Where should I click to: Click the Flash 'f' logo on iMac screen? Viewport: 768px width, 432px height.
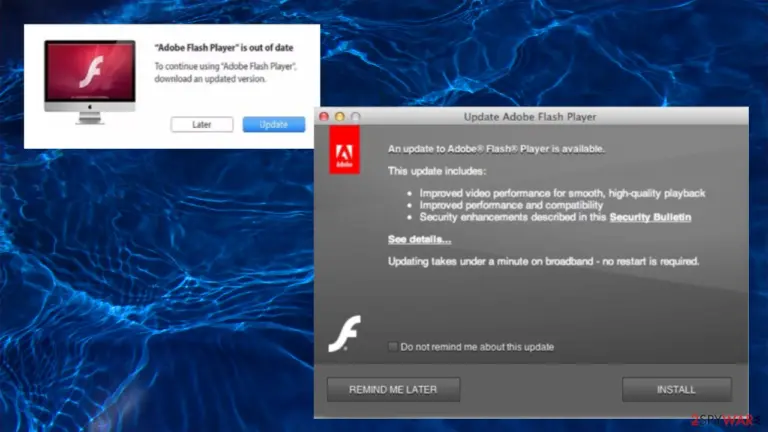point(91,72)
